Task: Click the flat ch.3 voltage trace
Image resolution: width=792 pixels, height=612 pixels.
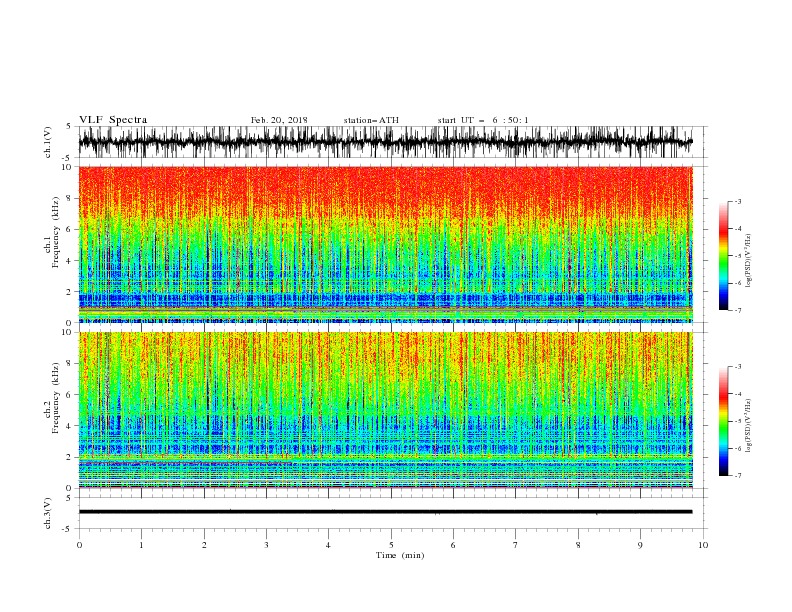Action: [x=385, y=512]
